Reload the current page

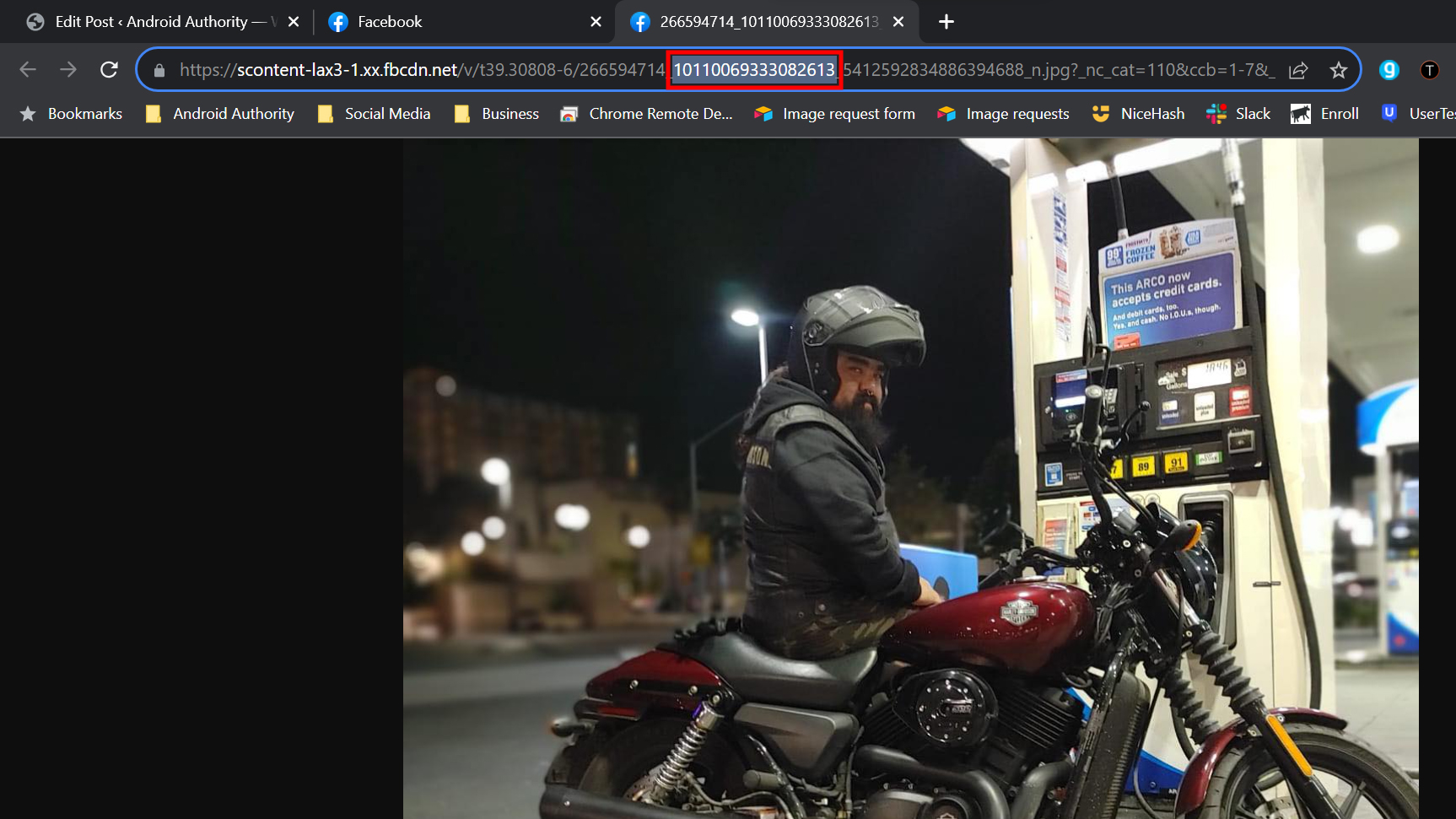click(109, 70)
